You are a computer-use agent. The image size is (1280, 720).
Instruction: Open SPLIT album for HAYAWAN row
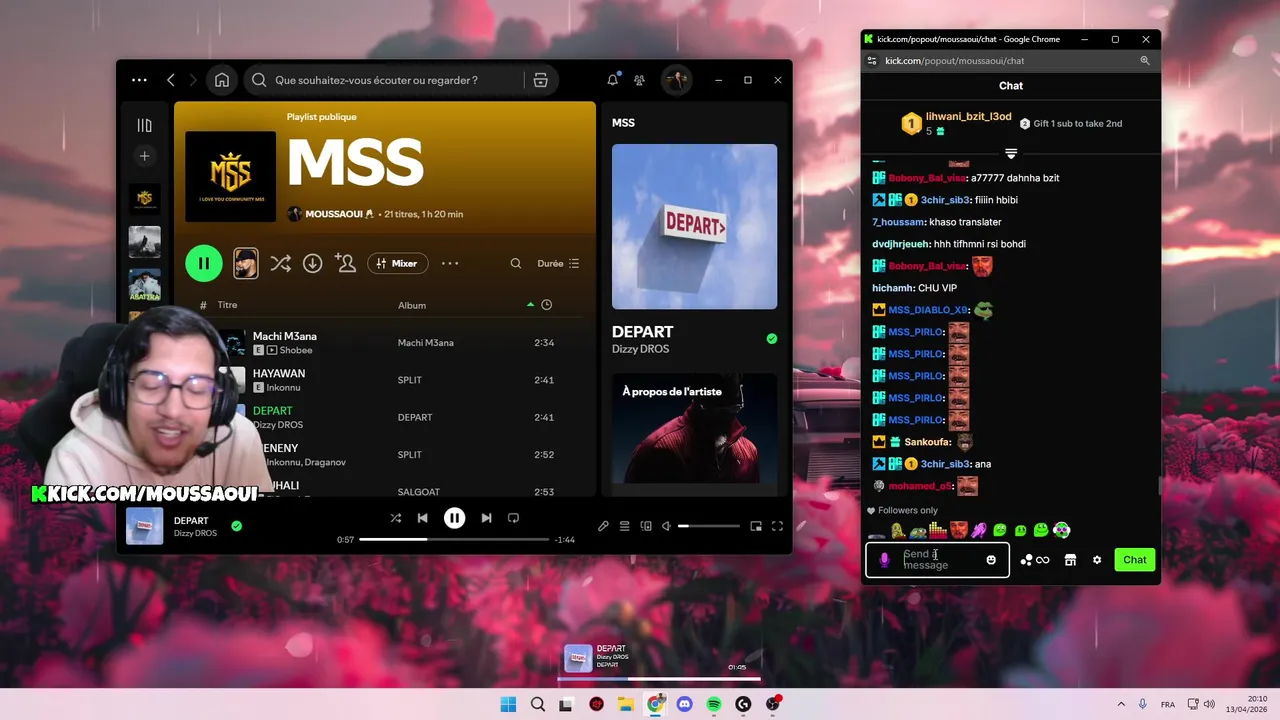[x=410, y=380]
